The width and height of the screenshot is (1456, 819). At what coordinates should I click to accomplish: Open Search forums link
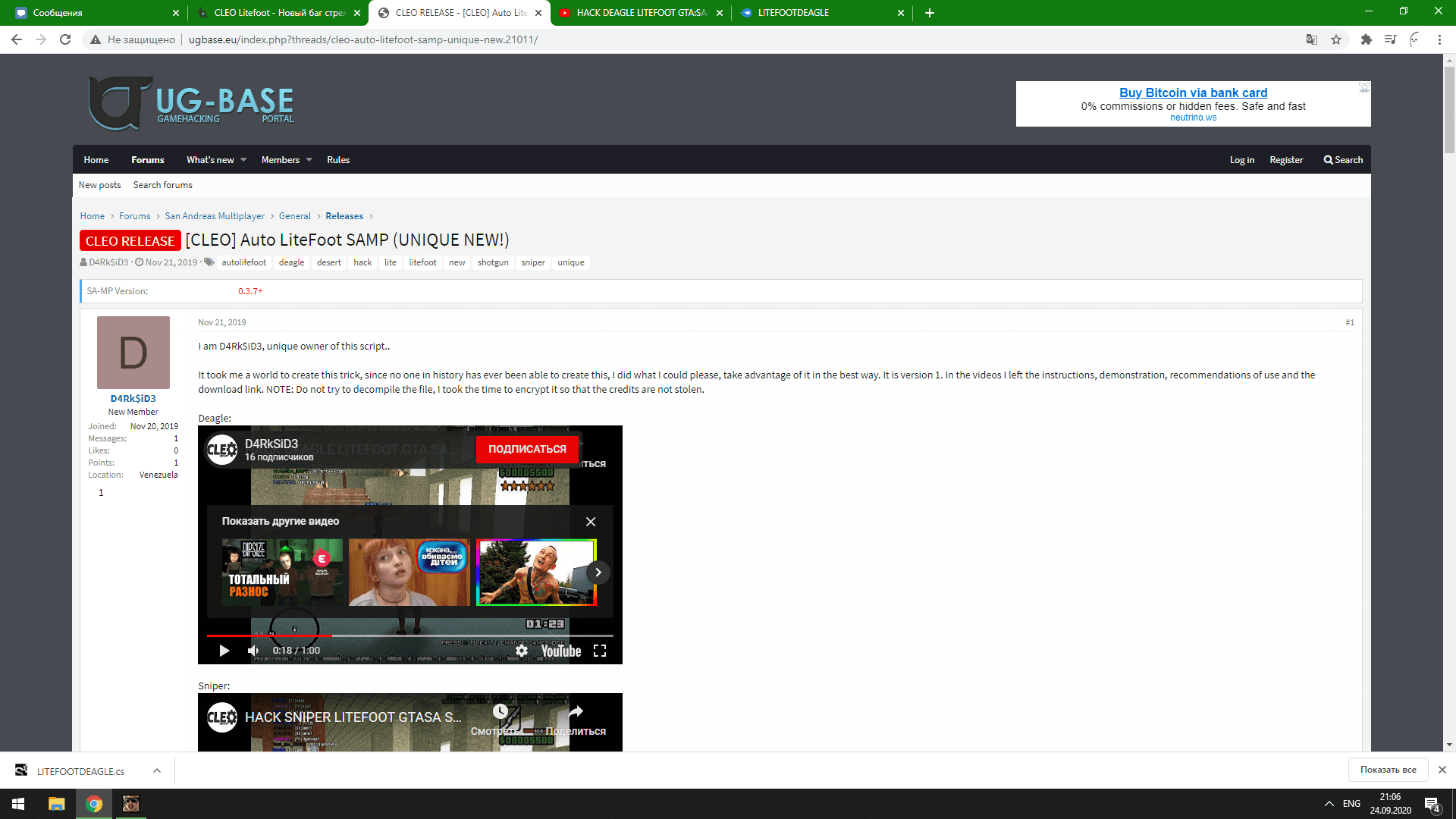tap(162, 185)
